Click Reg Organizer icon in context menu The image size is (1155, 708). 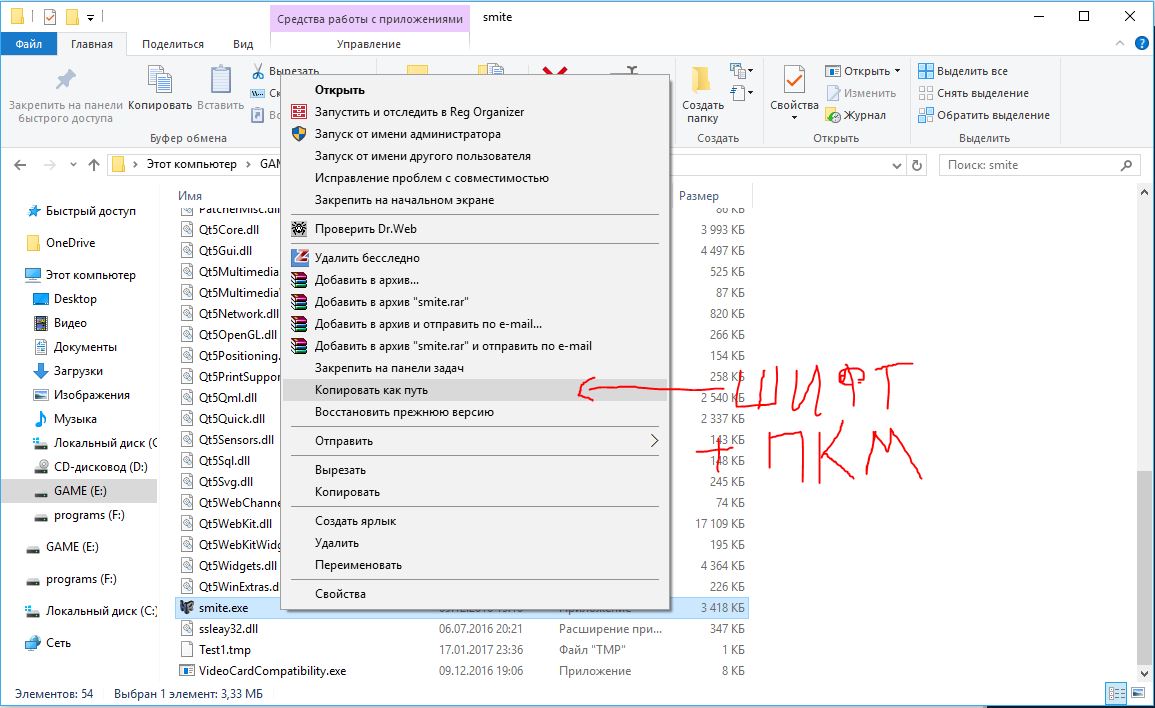pyautogui.click(x=299, y=112)
